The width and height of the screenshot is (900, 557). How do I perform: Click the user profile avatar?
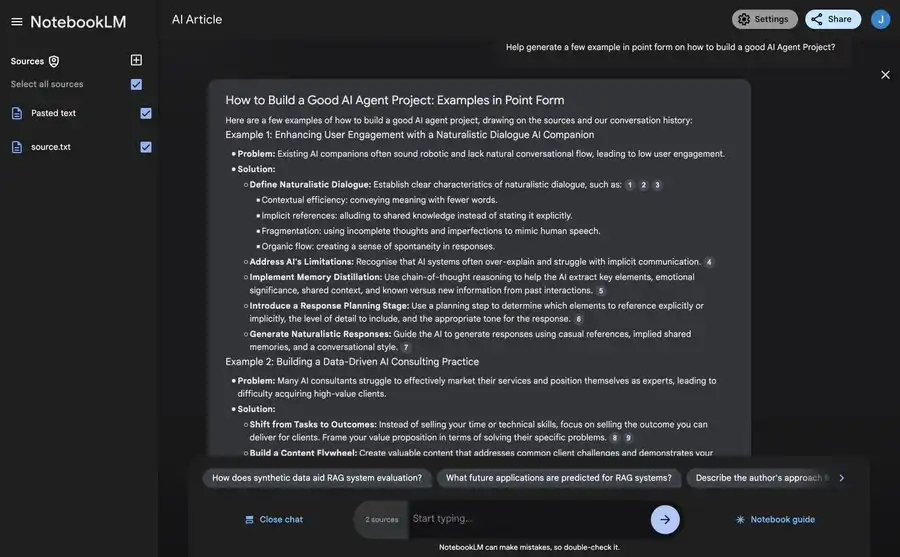[880, 19]
